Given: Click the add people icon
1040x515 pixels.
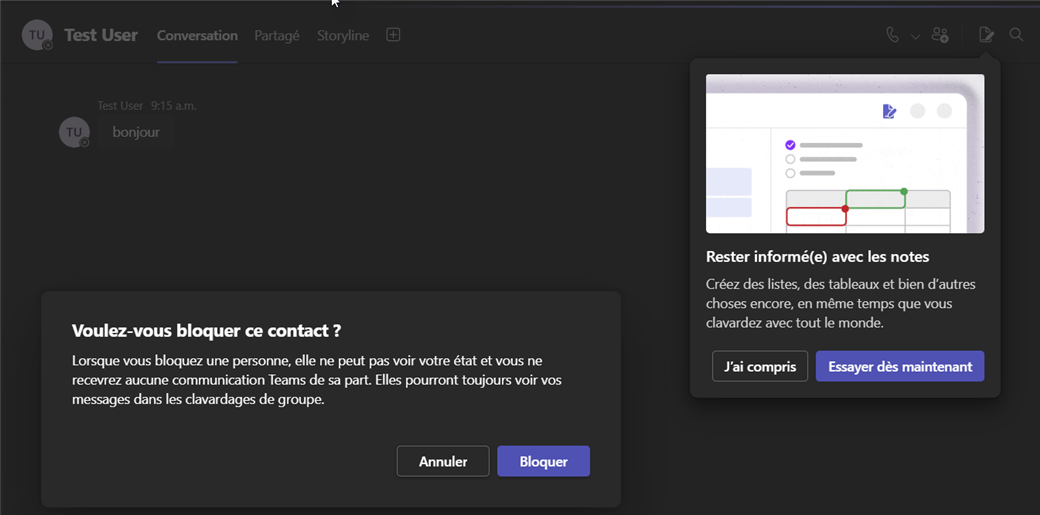Looking at the screenshot, I should (x=940, y=35).
